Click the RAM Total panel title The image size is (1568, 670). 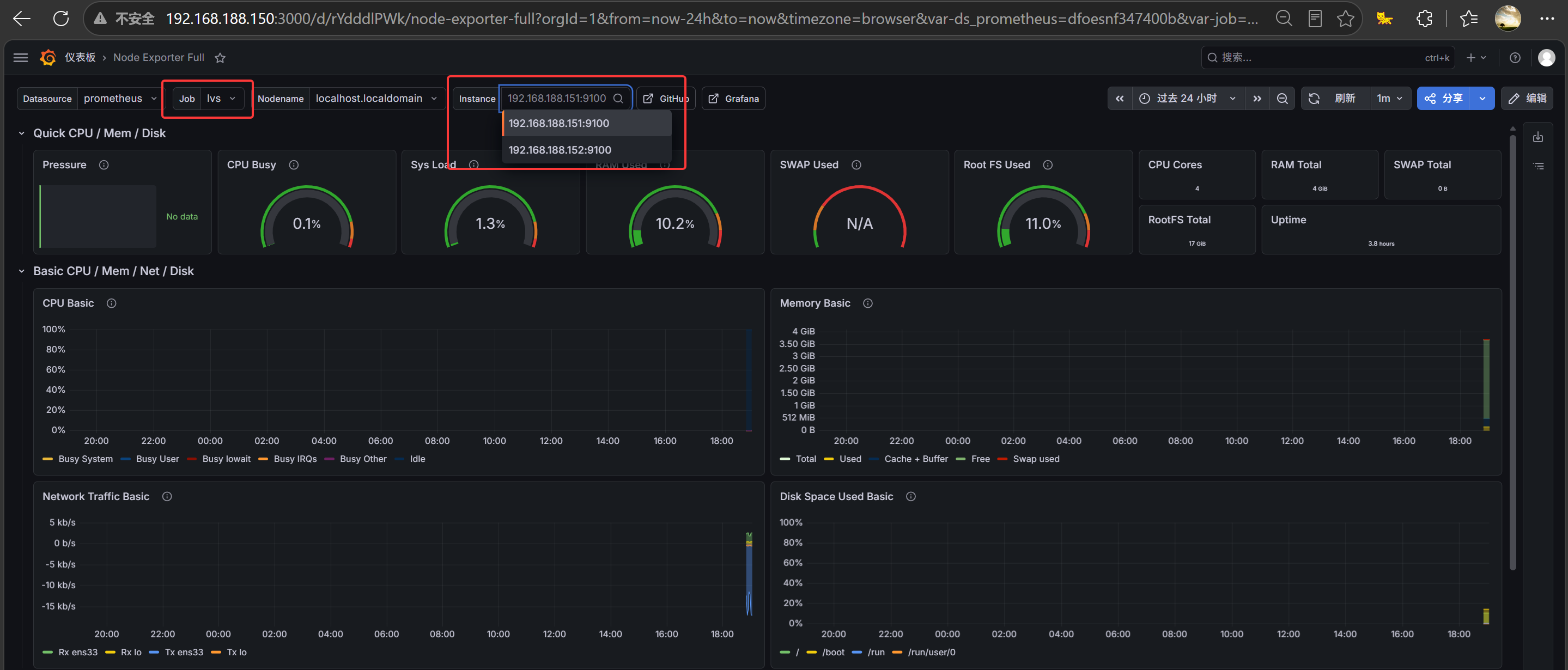coord(1296,165)
